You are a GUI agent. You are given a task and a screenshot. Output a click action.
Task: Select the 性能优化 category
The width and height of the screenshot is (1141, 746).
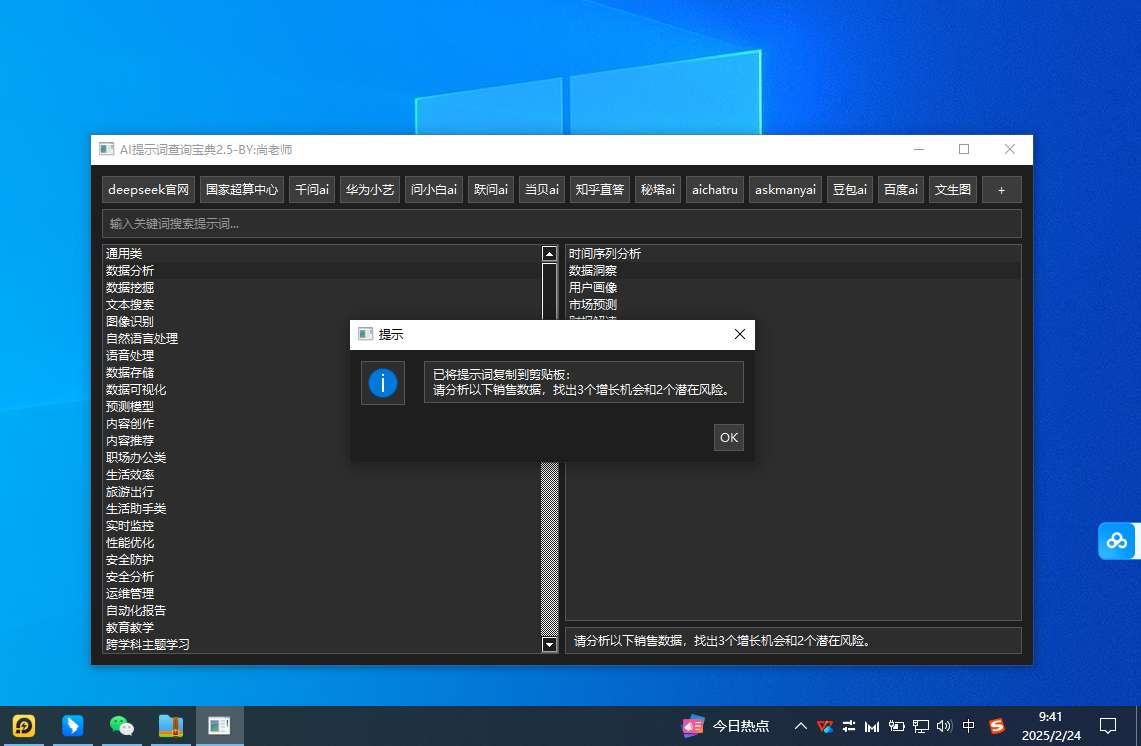pyautogui.click(x=322, y=542)
